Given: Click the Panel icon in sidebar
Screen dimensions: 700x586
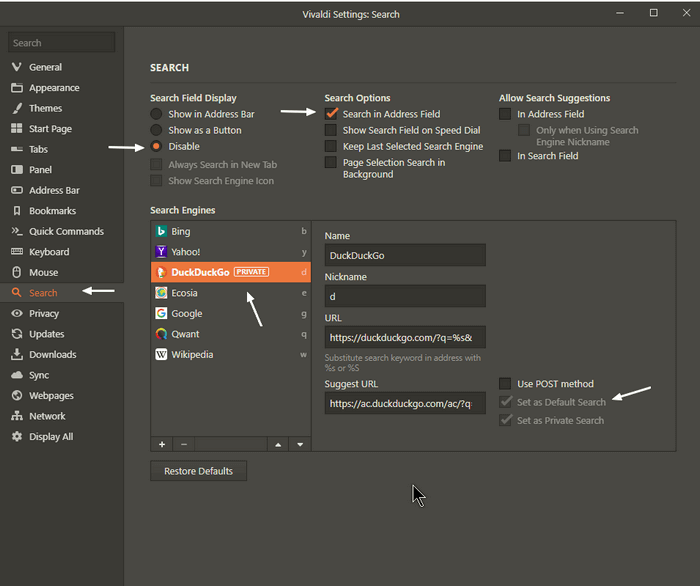Looking at the screenshot, I should (17, 170).
